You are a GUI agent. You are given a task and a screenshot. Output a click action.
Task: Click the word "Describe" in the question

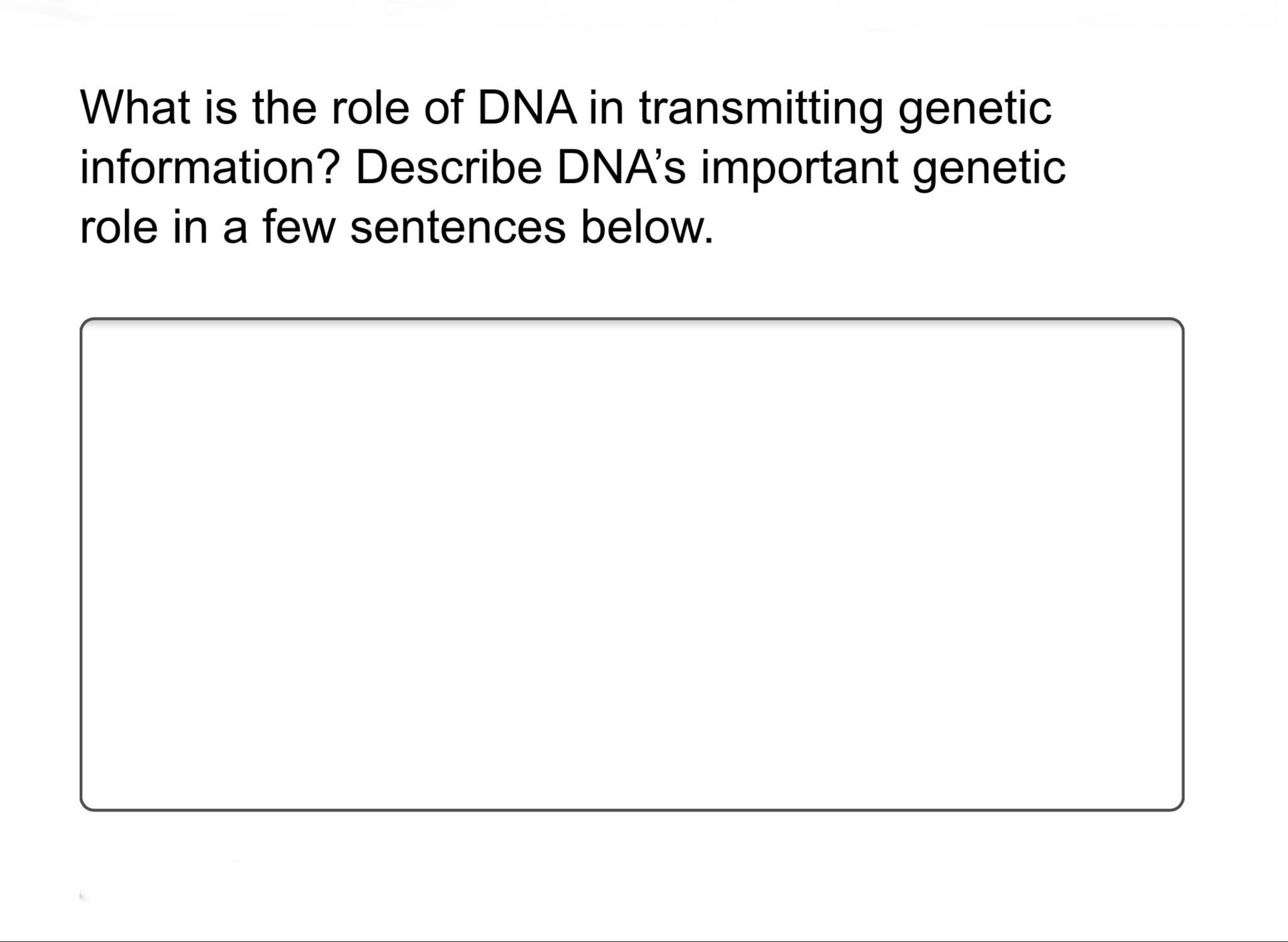(448, 167)
